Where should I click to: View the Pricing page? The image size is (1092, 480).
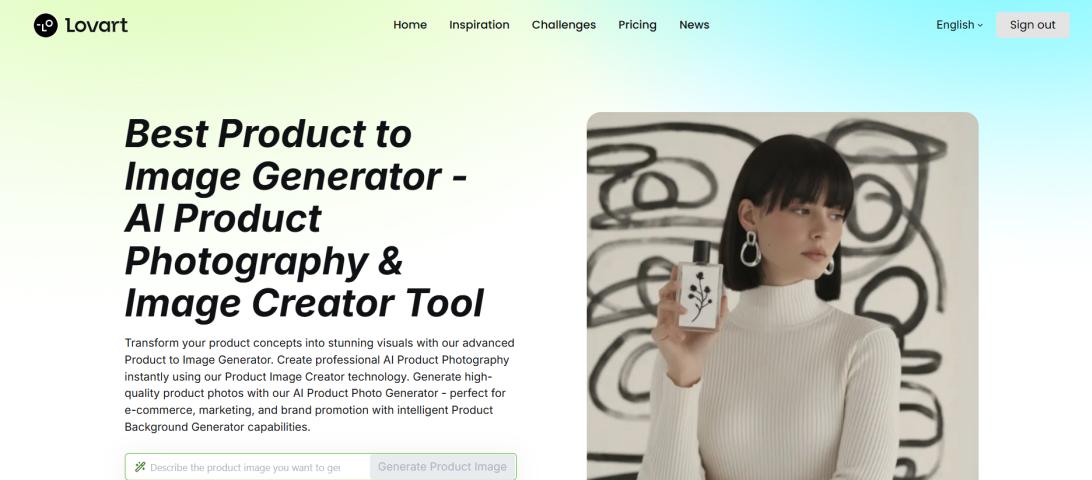click(x=637, y=25)
